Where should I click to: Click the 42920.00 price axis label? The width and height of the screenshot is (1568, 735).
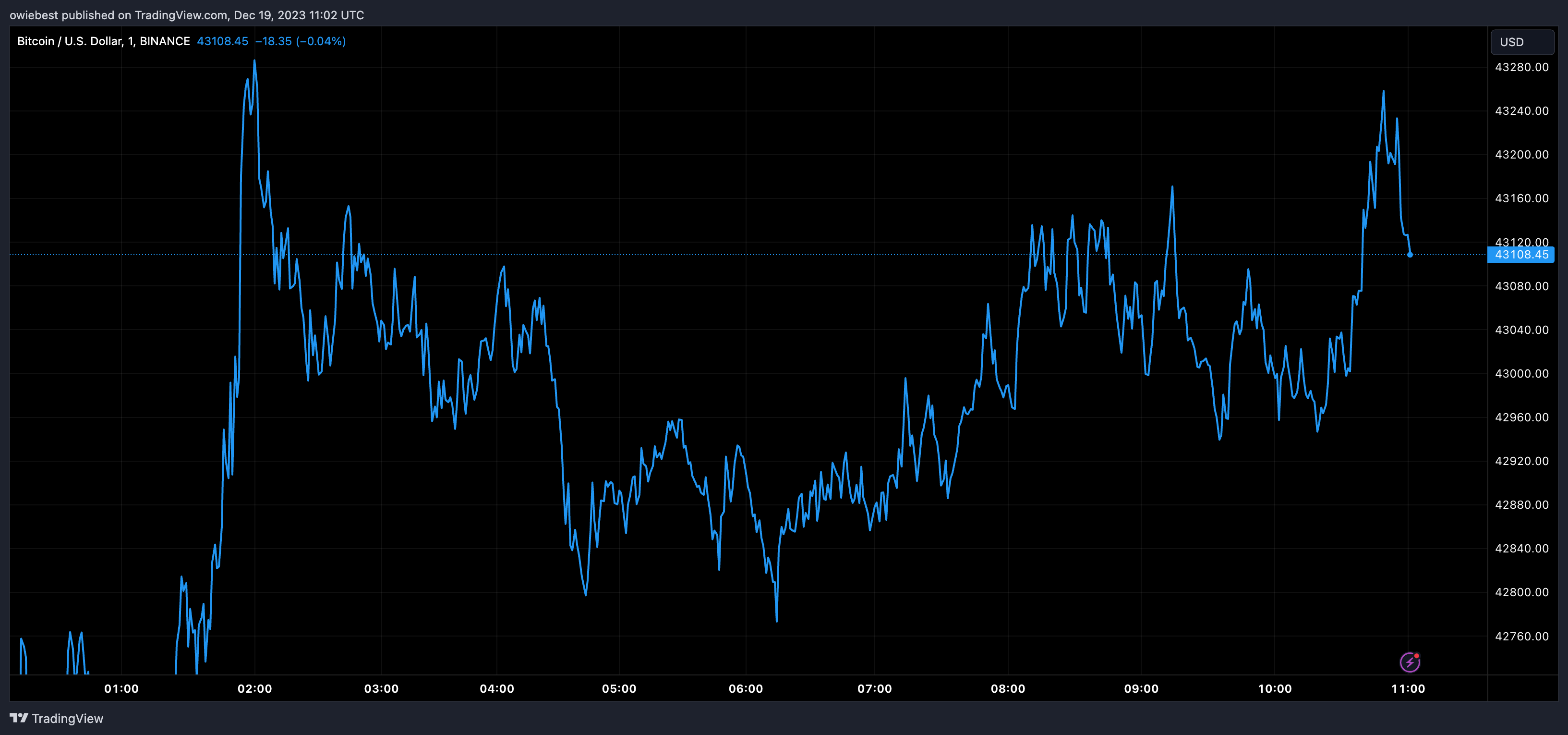pos(1522,461)
